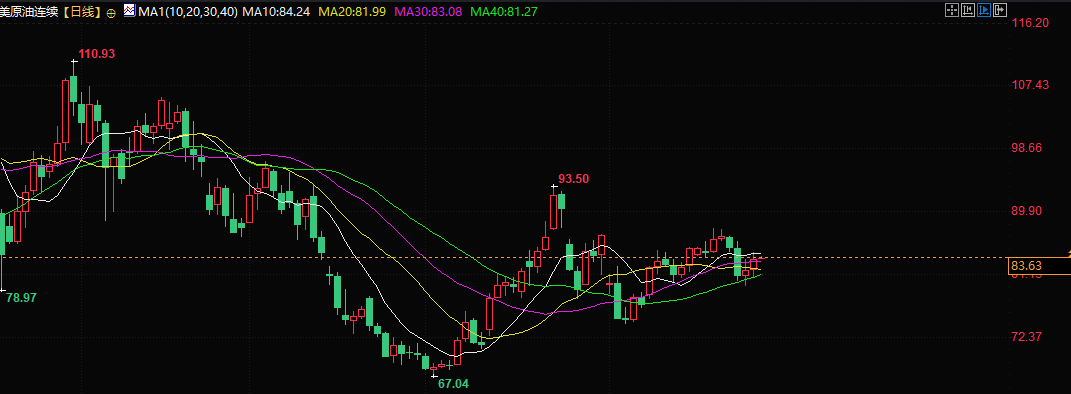Screen dimensions: 1071x394
Task: Click the 93.50 peak price label
Action: pyautogui.click(x=574, y=179)
